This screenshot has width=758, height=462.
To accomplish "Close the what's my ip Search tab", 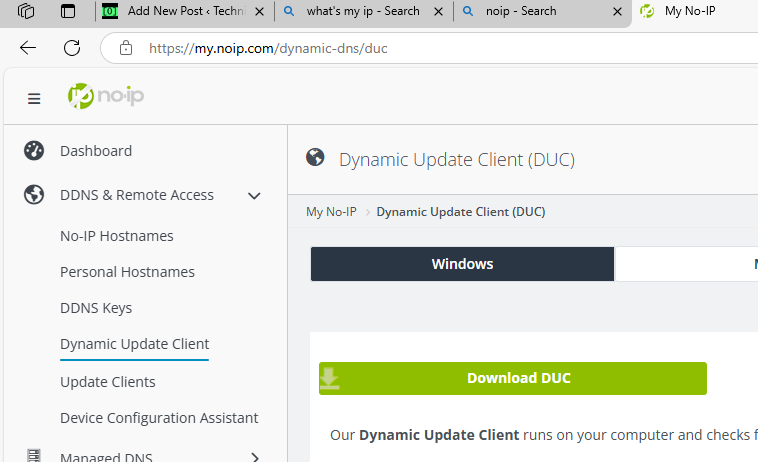I will click(438, 11).
